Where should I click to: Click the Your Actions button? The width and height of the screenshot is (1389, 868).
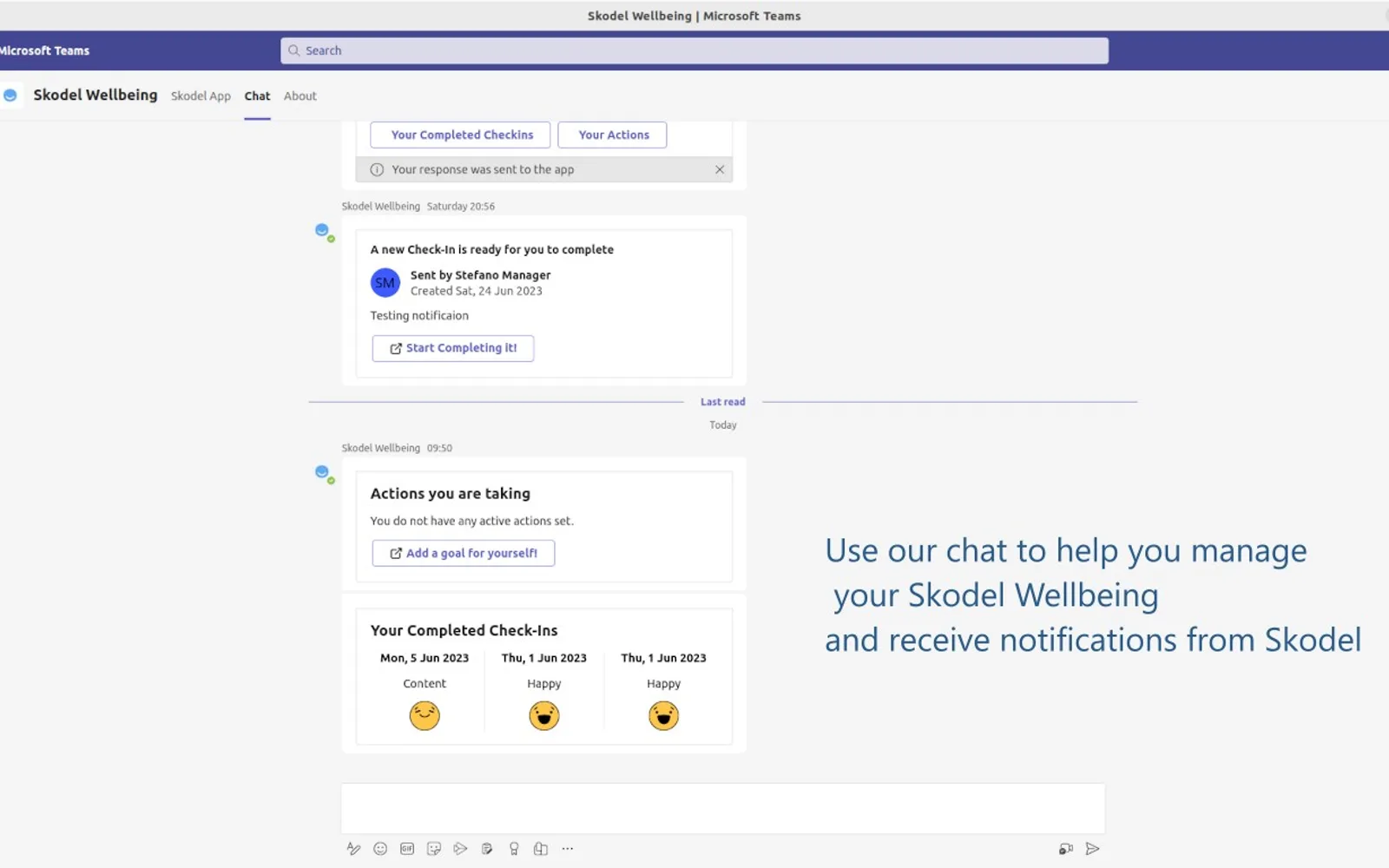tap(612, 135)
